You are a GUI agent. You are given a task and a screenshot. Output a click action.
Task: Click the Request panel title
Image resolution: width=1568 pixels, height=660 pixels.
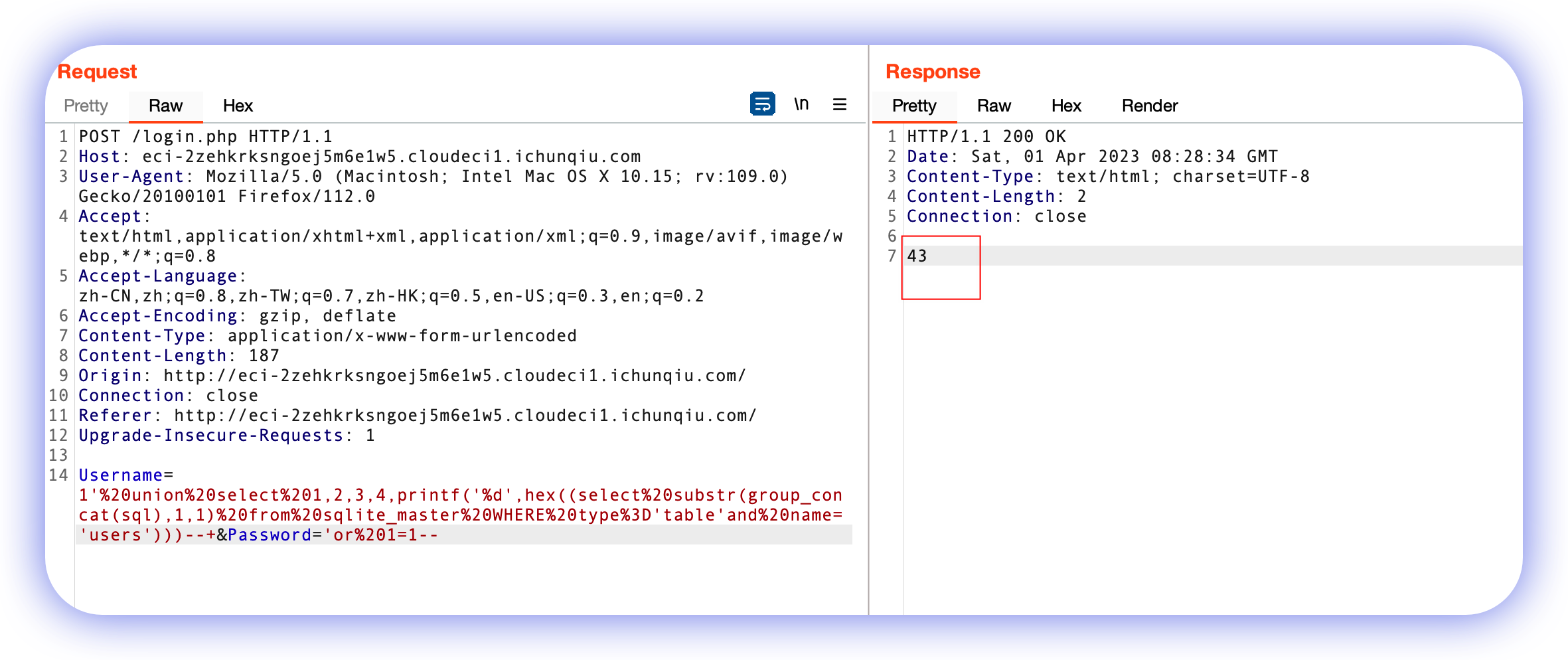(97, 72)
